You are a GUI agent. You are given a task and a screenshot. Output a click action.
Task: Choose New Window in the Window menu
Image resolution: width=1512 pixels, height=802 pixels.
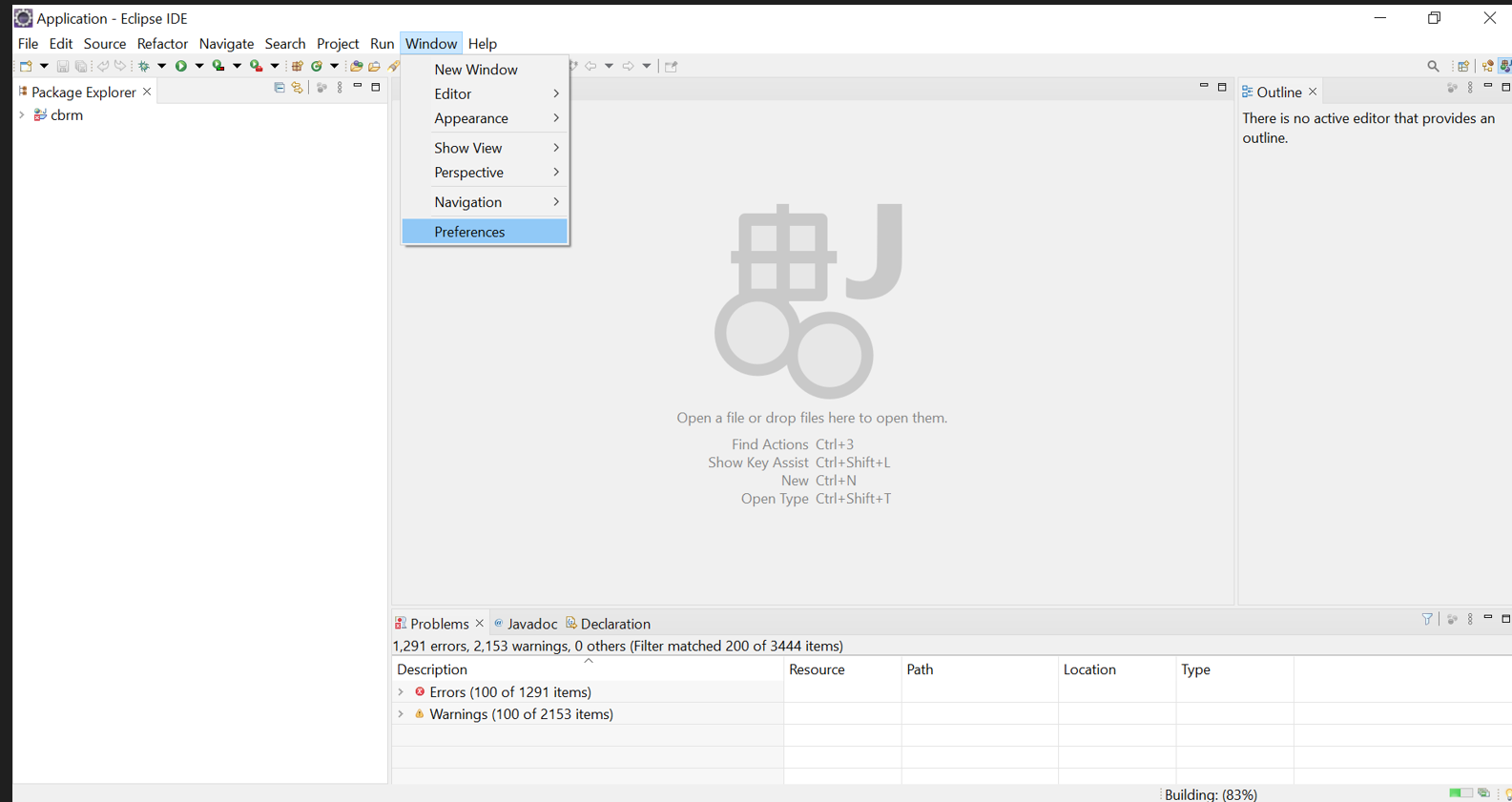[485, 70]
